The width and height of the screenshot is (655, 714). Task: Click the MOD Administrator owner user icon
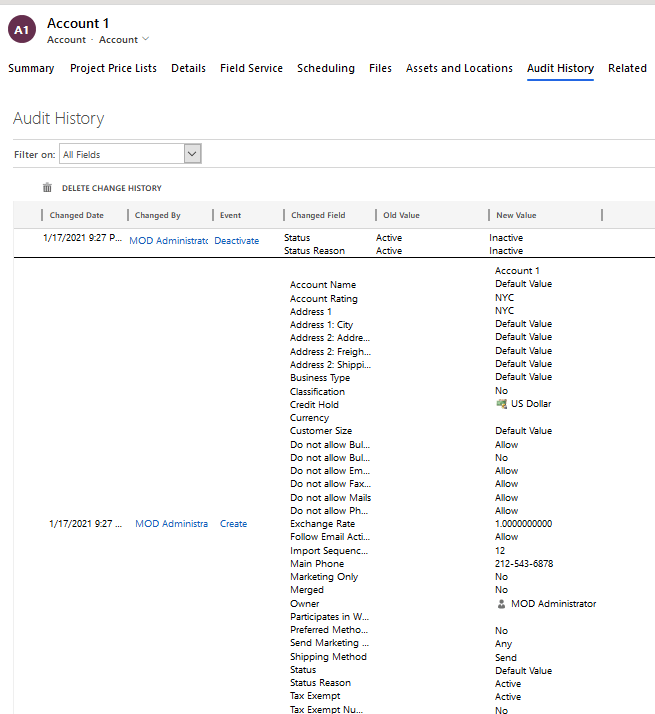(x=501, y=604)
